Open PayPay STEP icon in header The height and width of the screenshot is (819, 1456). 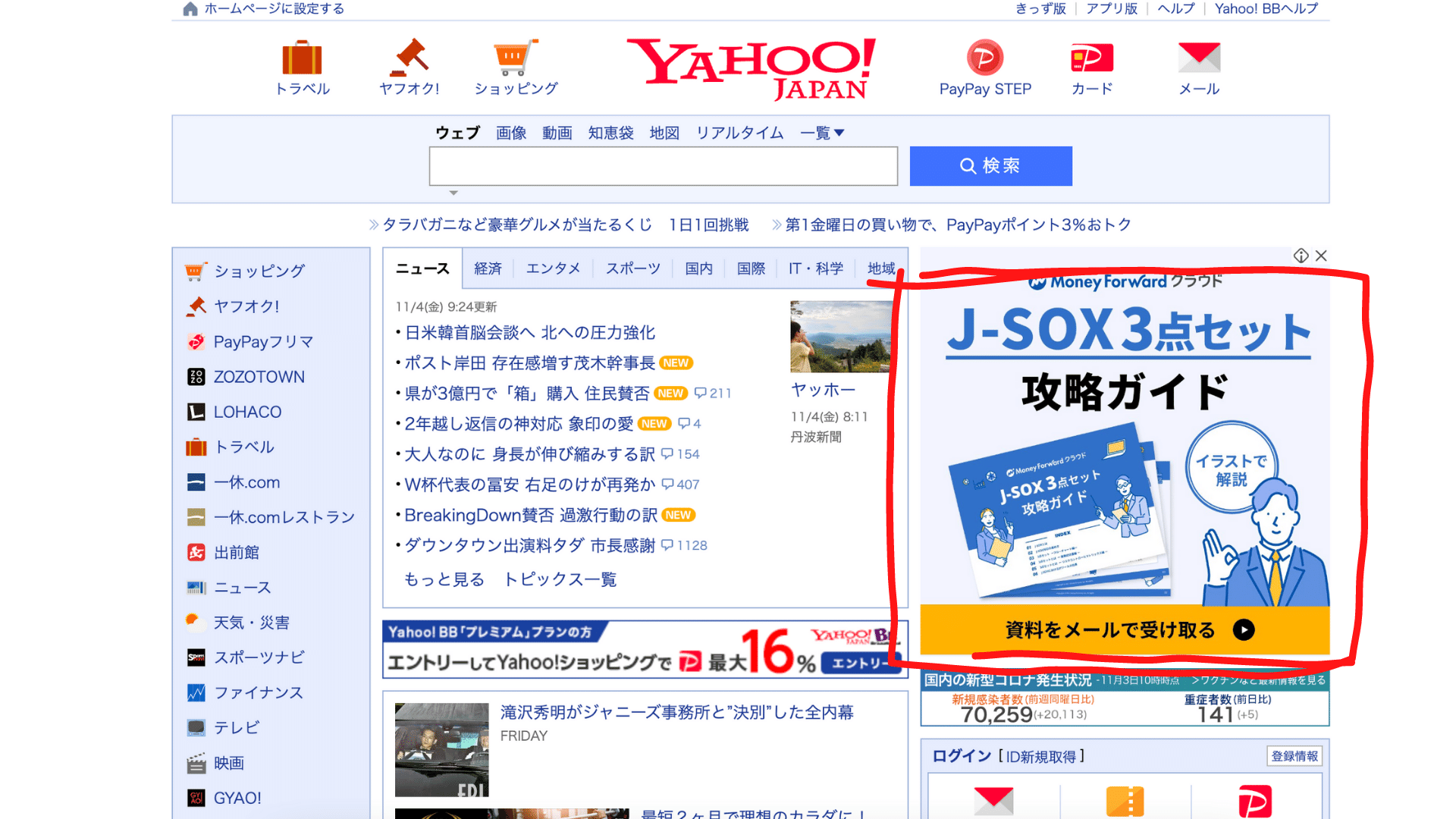point(985,58)
